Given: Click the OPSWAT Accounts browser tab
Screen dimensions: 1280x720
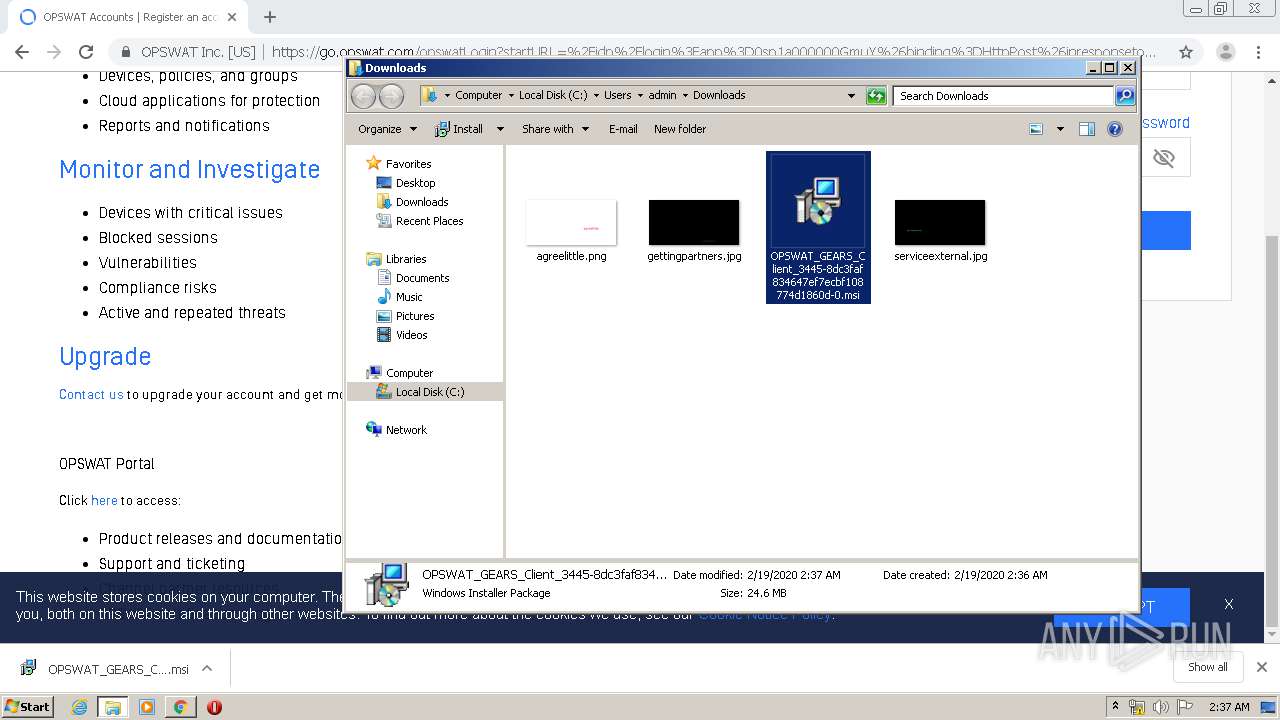Looking at the screenshot, I should coord(126,17).
